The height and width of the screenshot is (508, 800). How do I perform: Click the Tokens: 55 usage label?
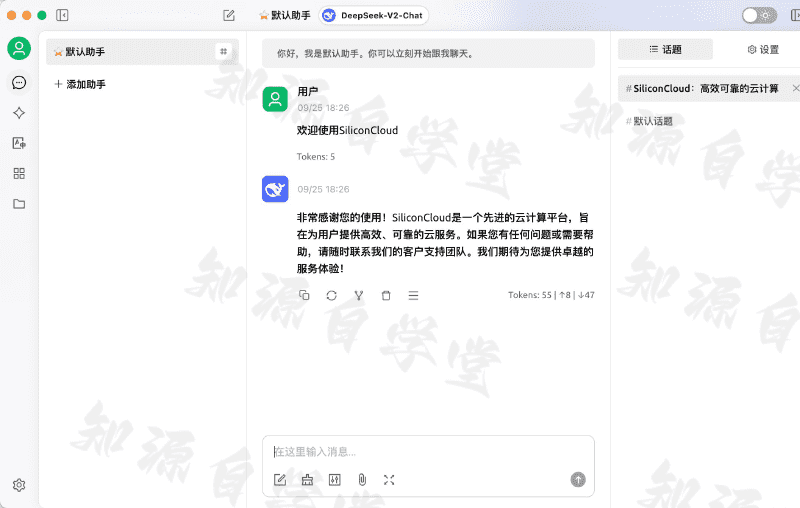(x=551, y=295)
